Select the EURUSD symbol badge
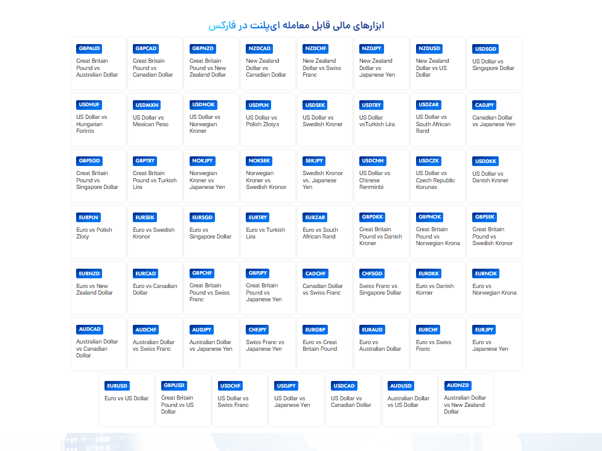 [117, 386]
